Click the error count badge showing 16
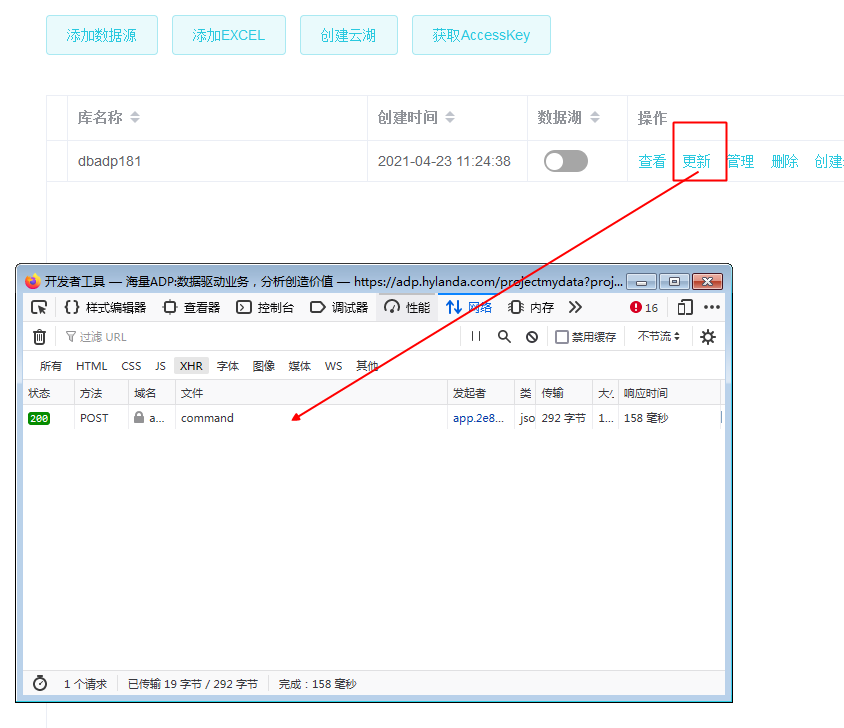 (644, 308)
